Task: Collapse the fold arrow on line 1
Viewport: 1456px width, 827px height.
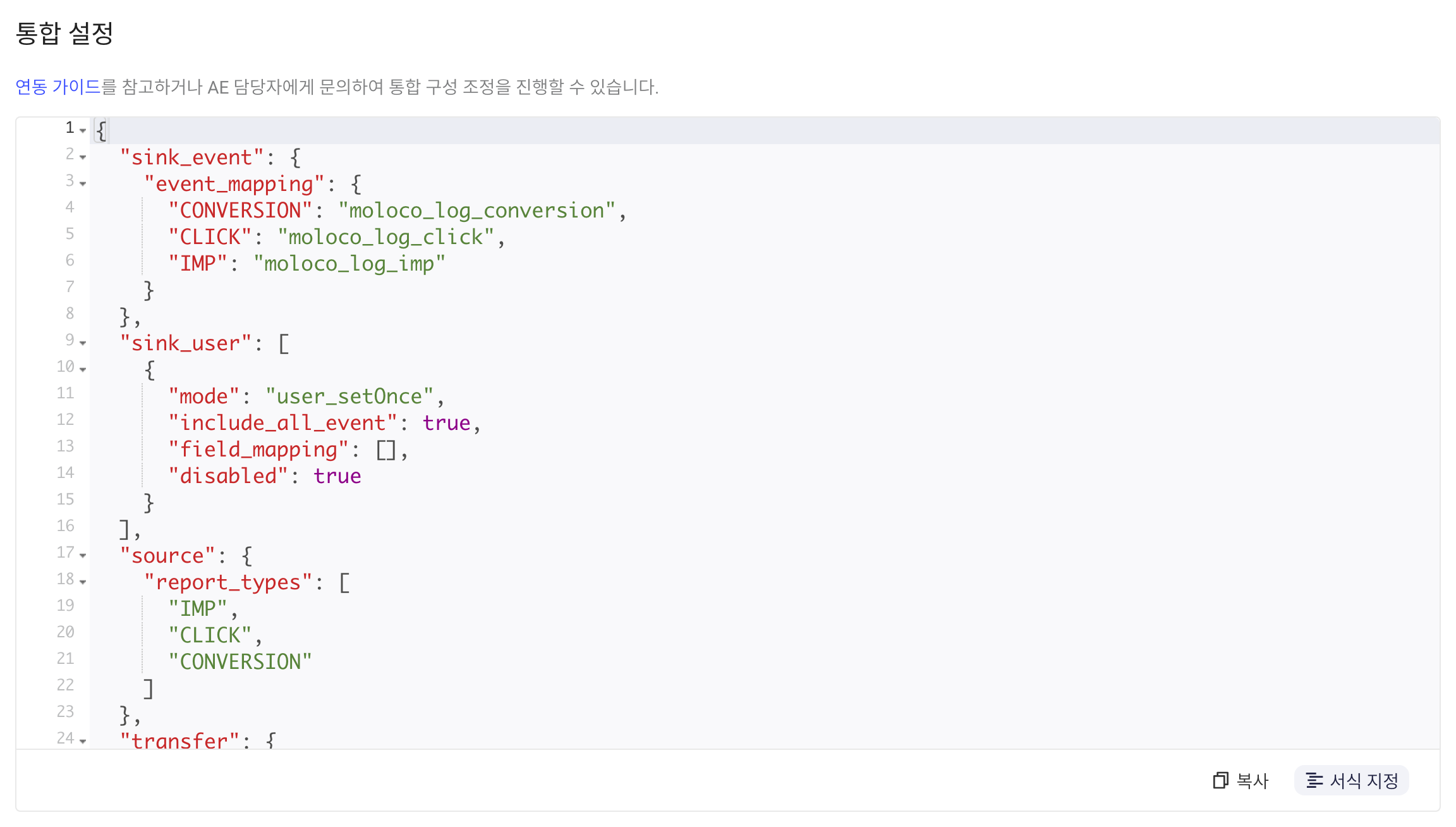Action: pos(83,130)
